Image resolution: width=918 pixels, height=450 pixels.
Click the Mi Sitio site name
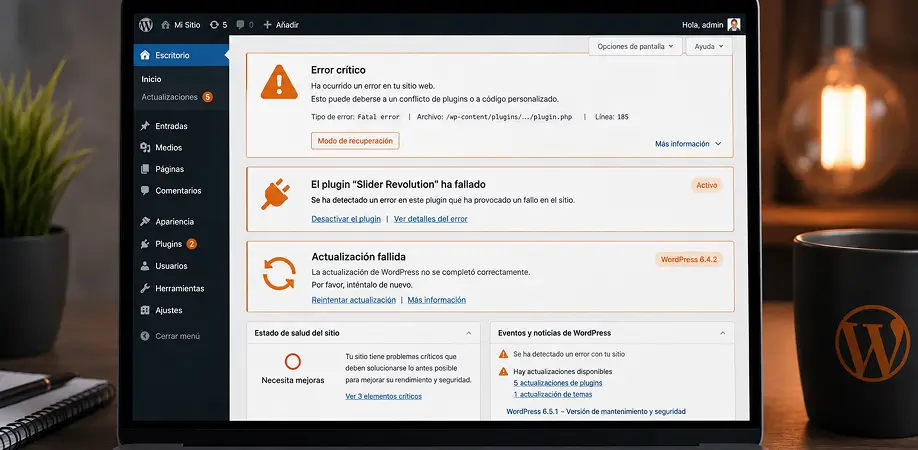(187, 25)
